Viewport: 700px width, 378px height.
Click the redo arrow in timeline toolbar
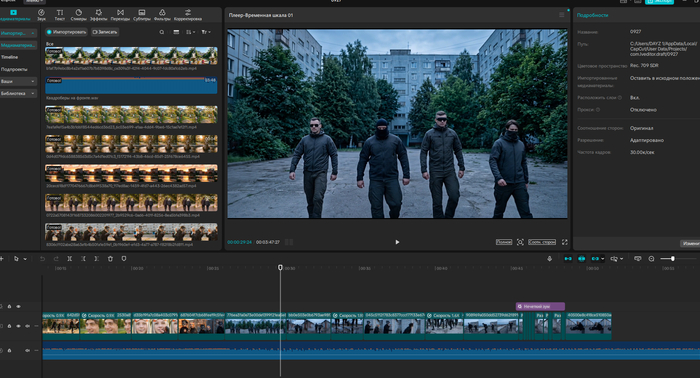point(56,258)
